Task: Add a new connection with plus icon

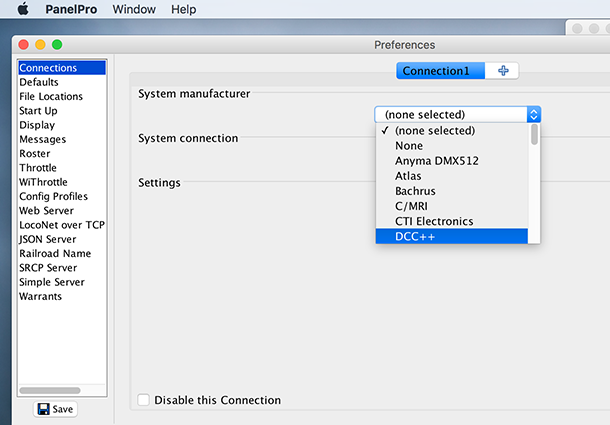Action: (503, 71)
